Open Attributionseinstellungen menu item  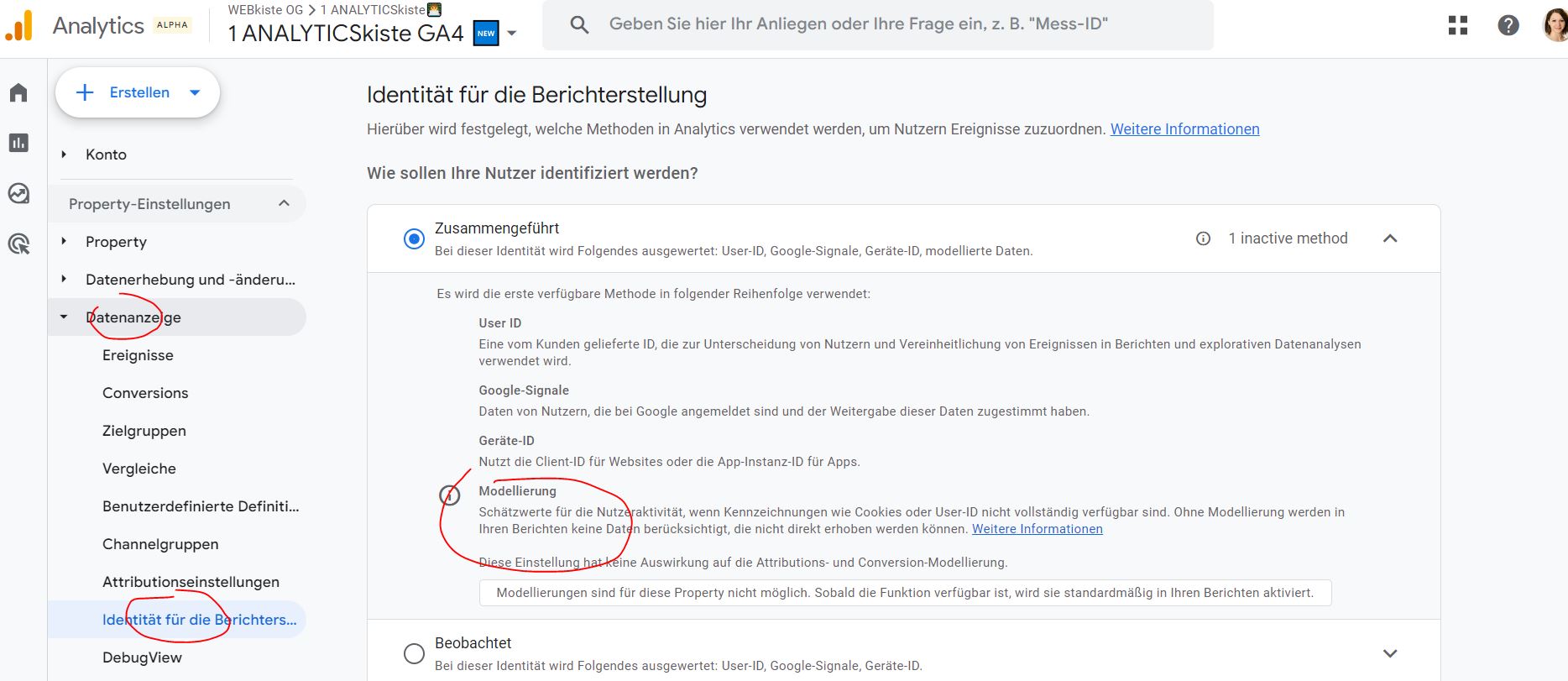point(191,582)
